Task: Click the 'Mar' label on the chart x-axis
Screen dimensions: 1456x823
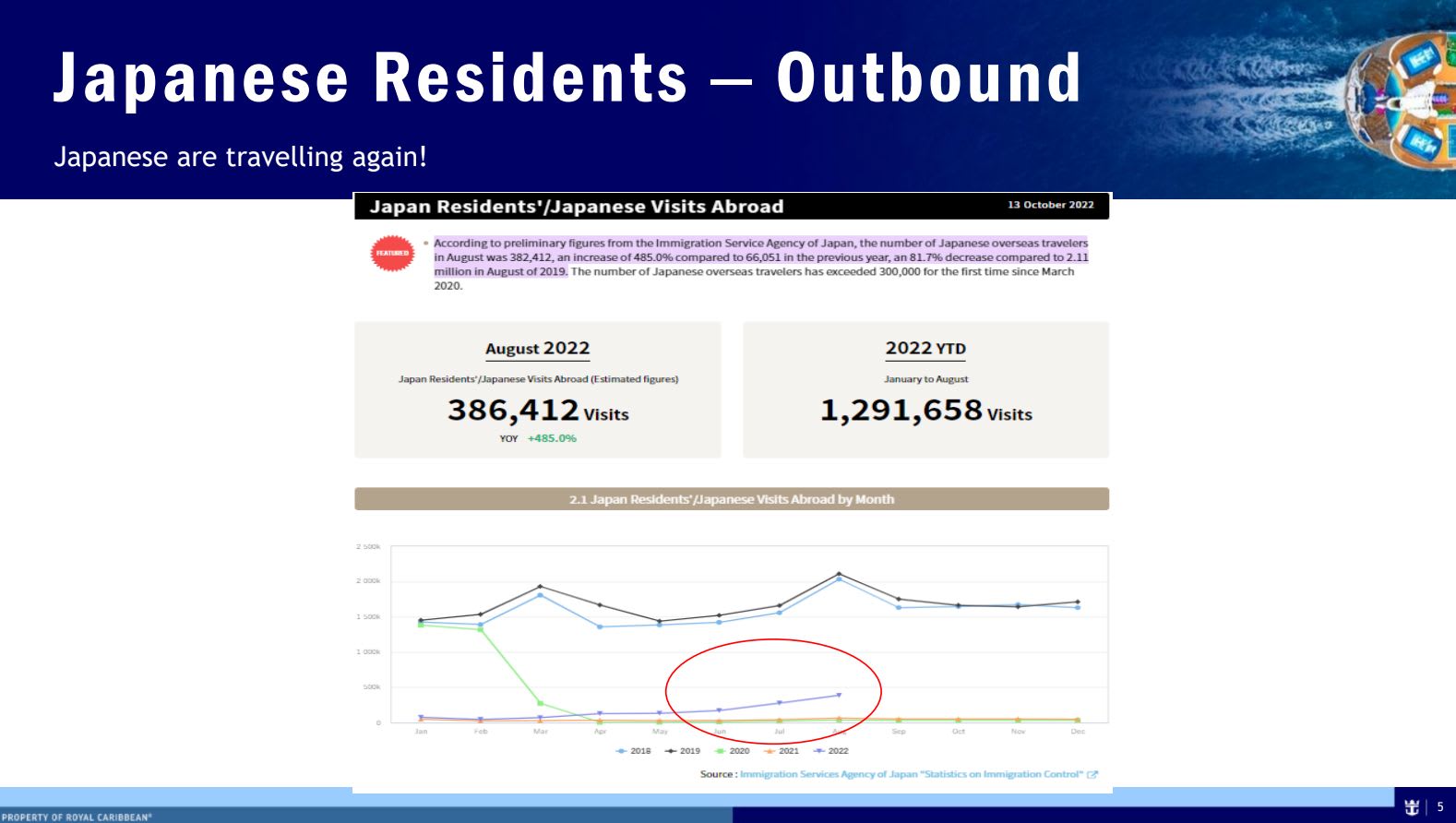Action: coord(541,732)
